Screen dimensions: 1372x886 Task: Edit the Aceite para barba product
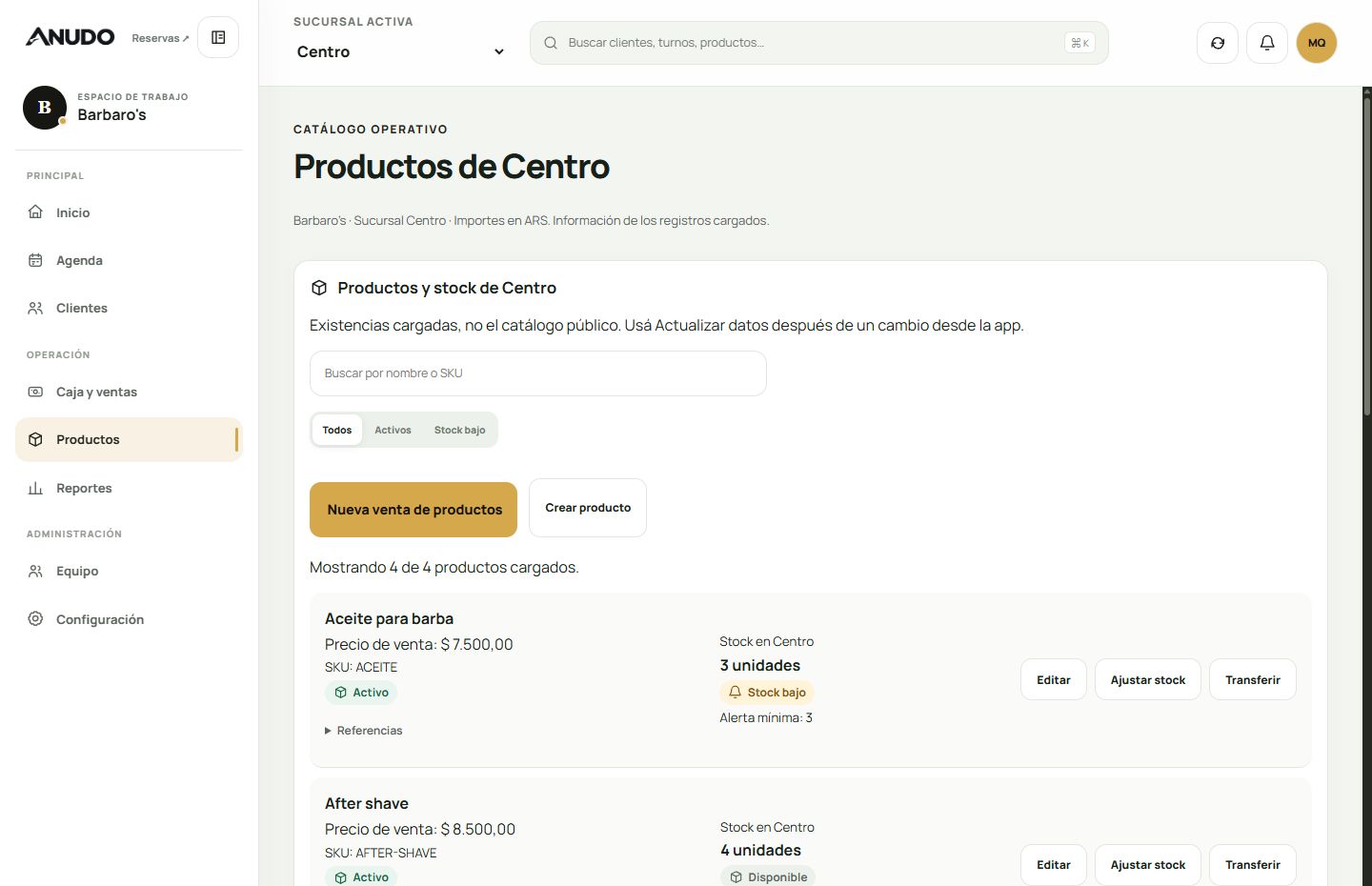(x=1054, y=679)
